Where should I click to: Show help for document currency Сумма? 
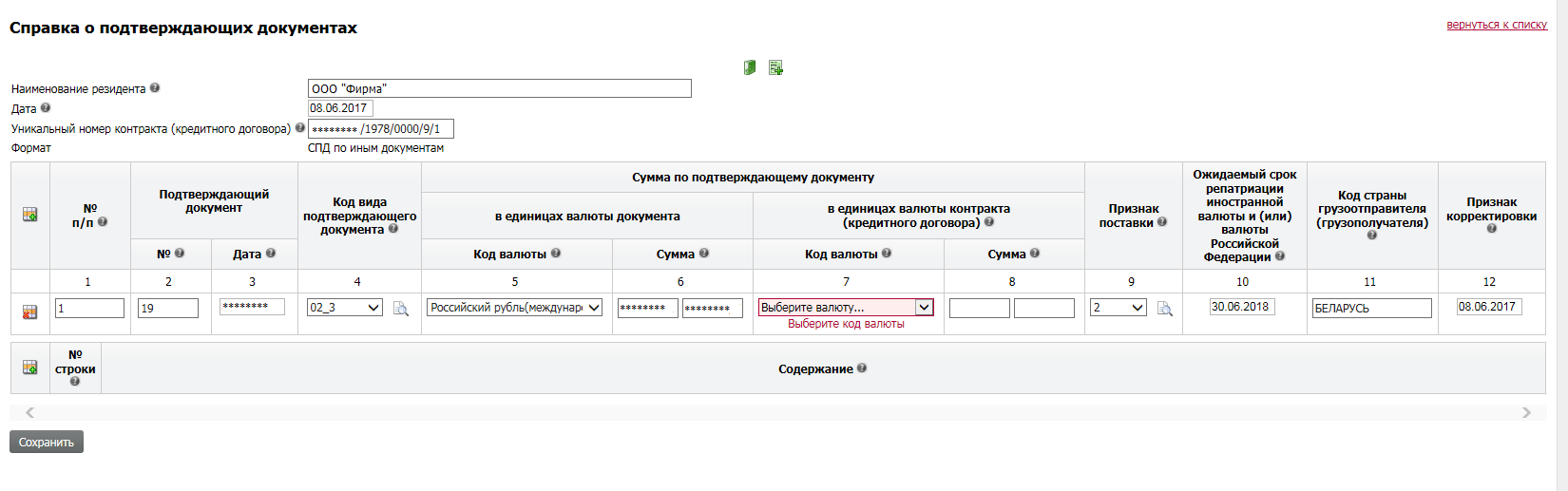pos(704,253)
